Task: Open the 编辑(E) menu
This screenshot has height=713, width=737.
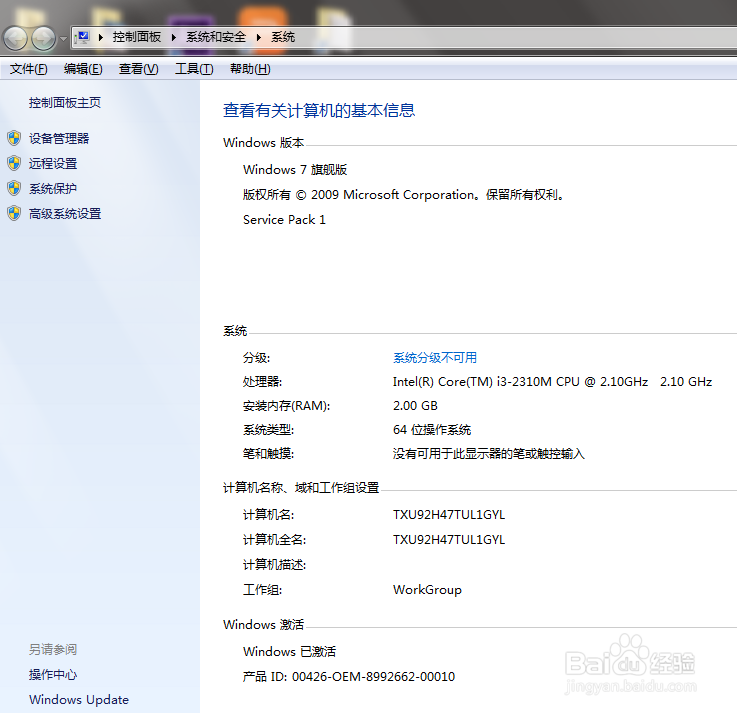Action: click(x=83, y=69)
